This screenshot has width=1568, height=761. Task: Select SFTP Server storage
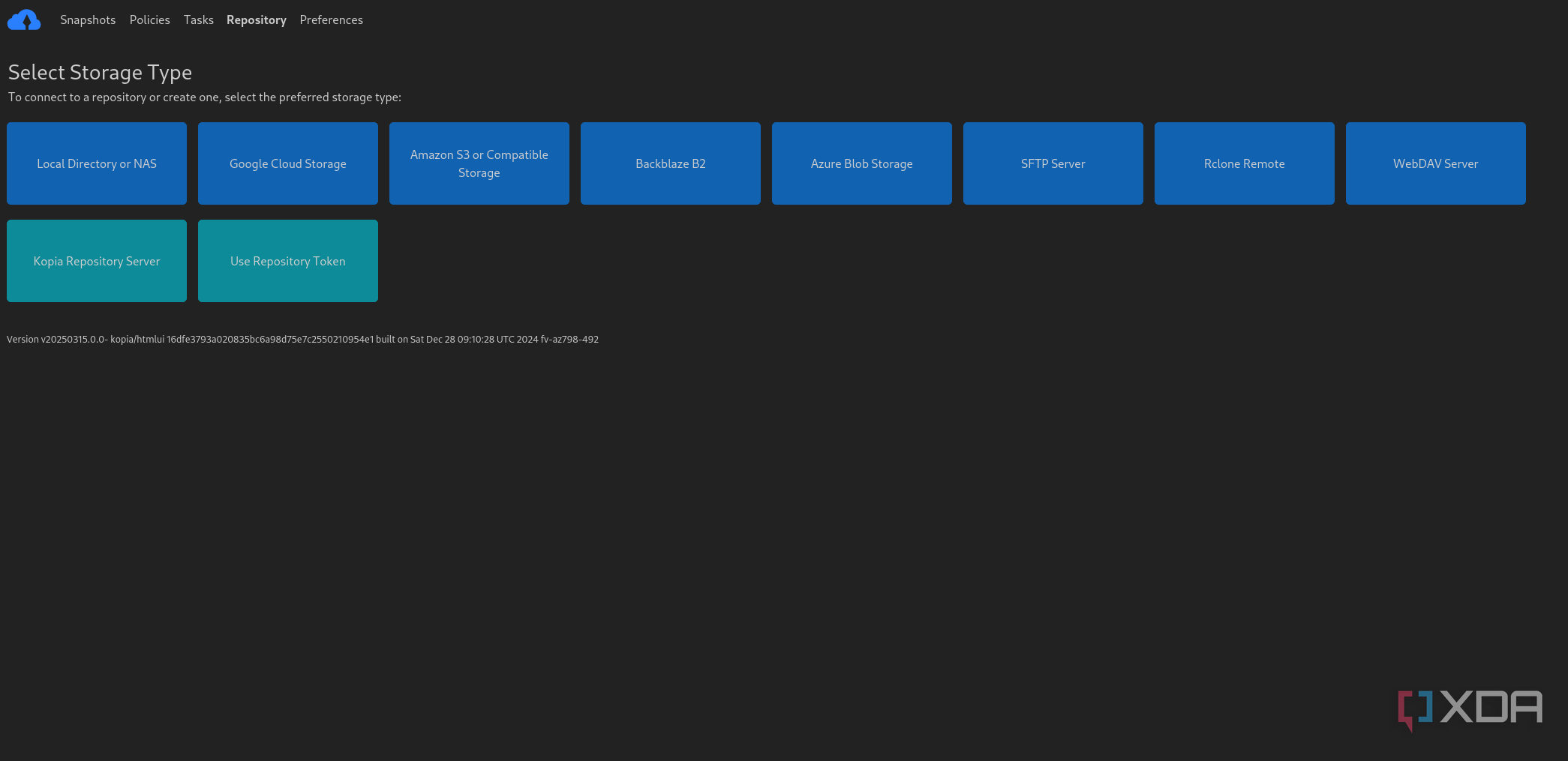click(1053, 163)
